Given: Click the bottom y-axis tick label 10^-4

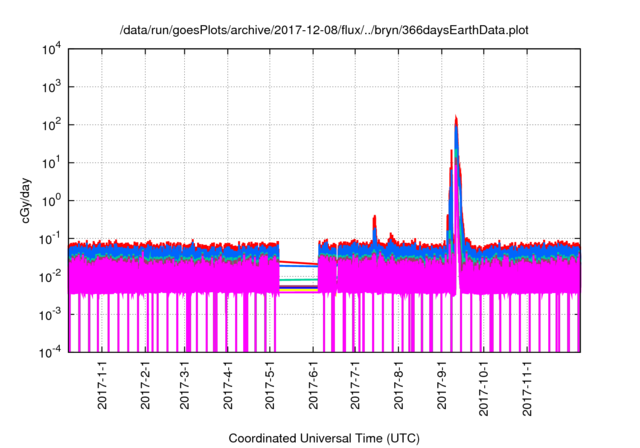Looking at the screenshot, I should (x=48, y=352).
